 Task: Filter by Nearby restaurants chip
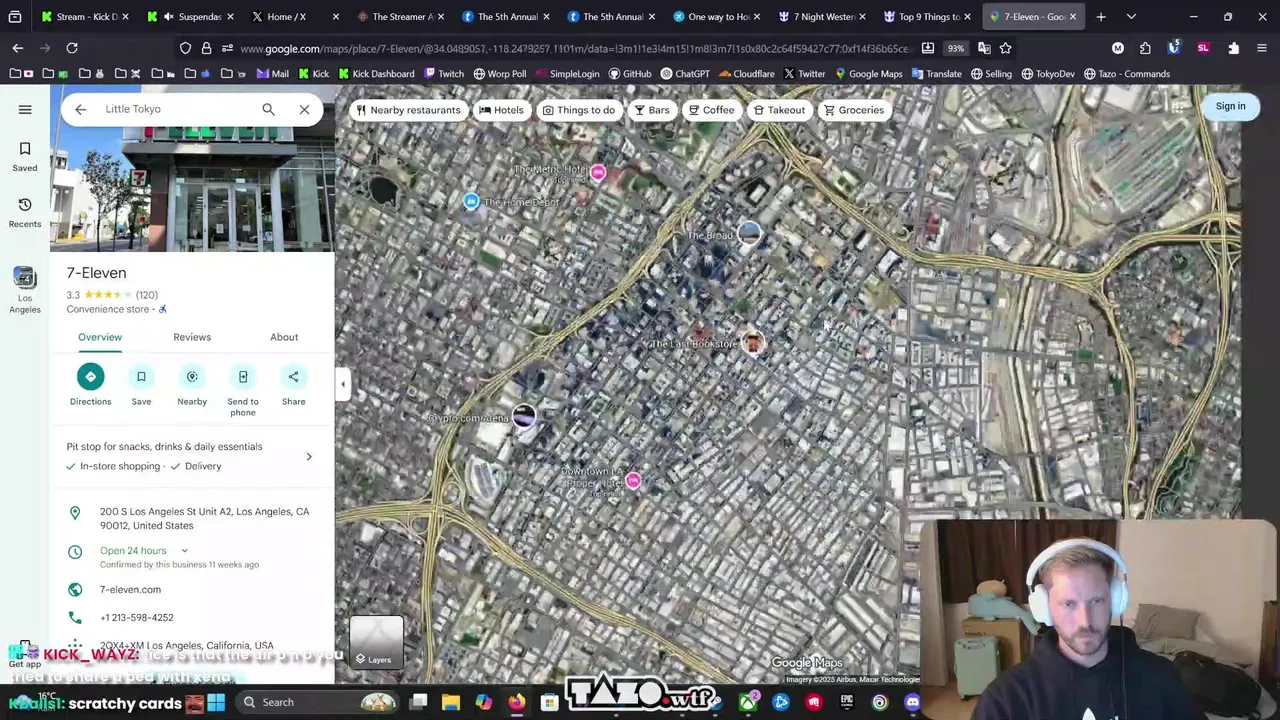(x=408, y=110)
